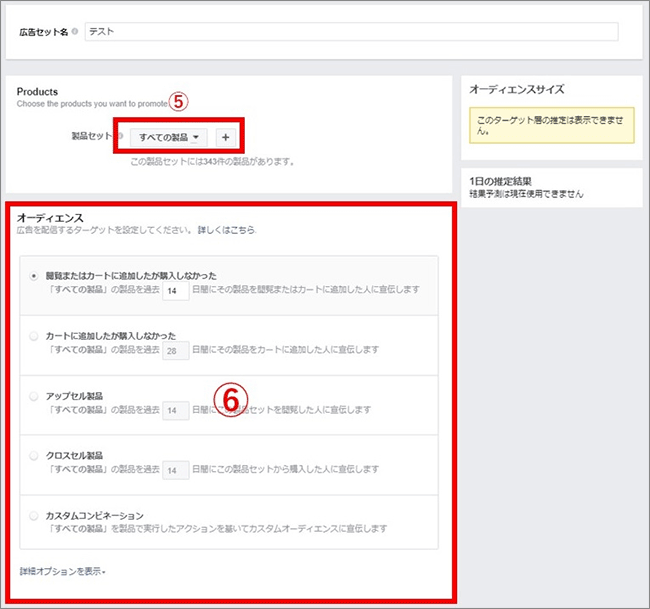The image size is (650, 609).
Task: Select the カスタムコンビネーション audience option
Action: tap(35, 516)
